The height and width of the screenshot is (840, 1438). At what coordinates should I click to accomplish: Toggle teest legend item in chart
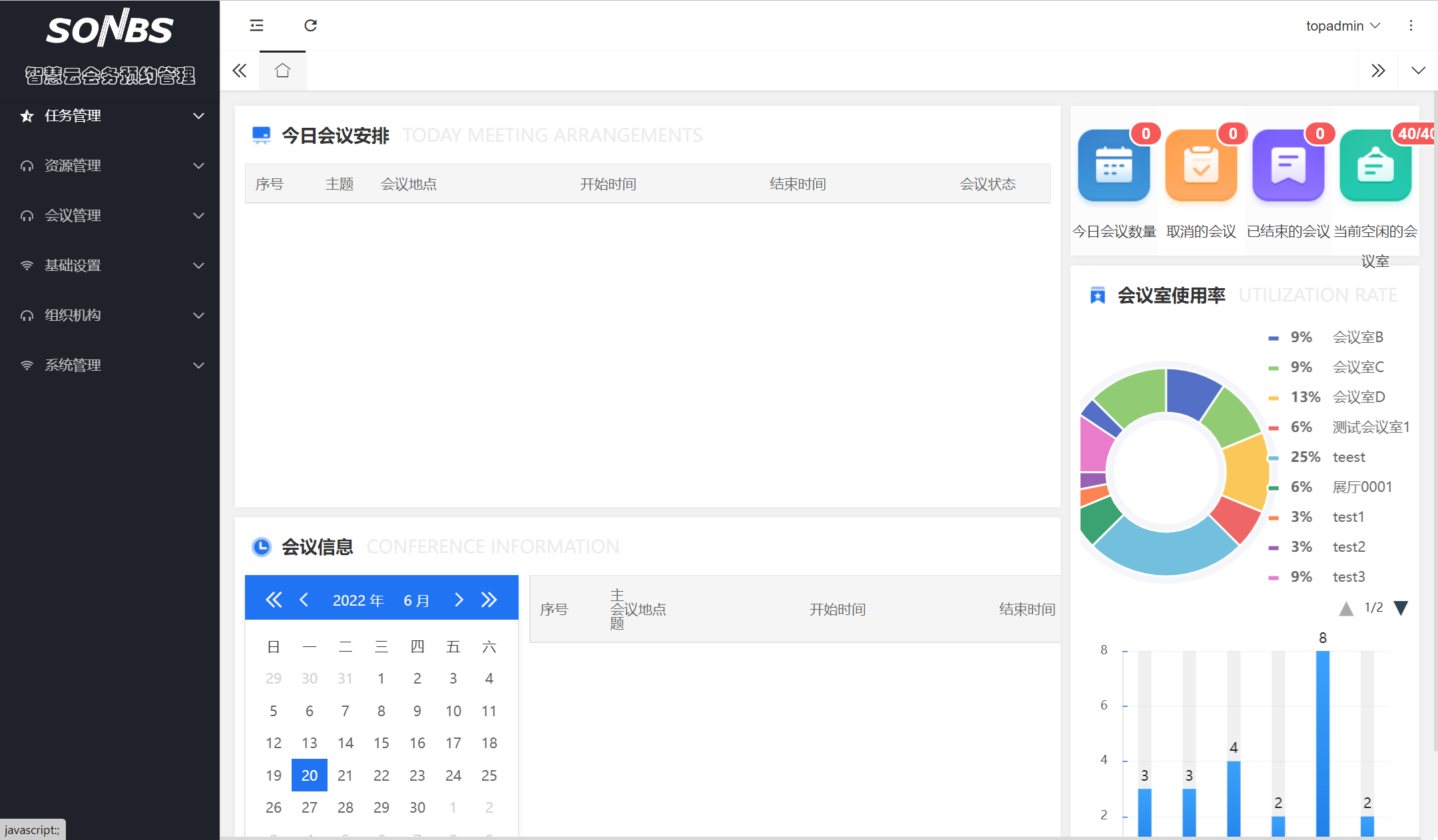click(1348, 457)
